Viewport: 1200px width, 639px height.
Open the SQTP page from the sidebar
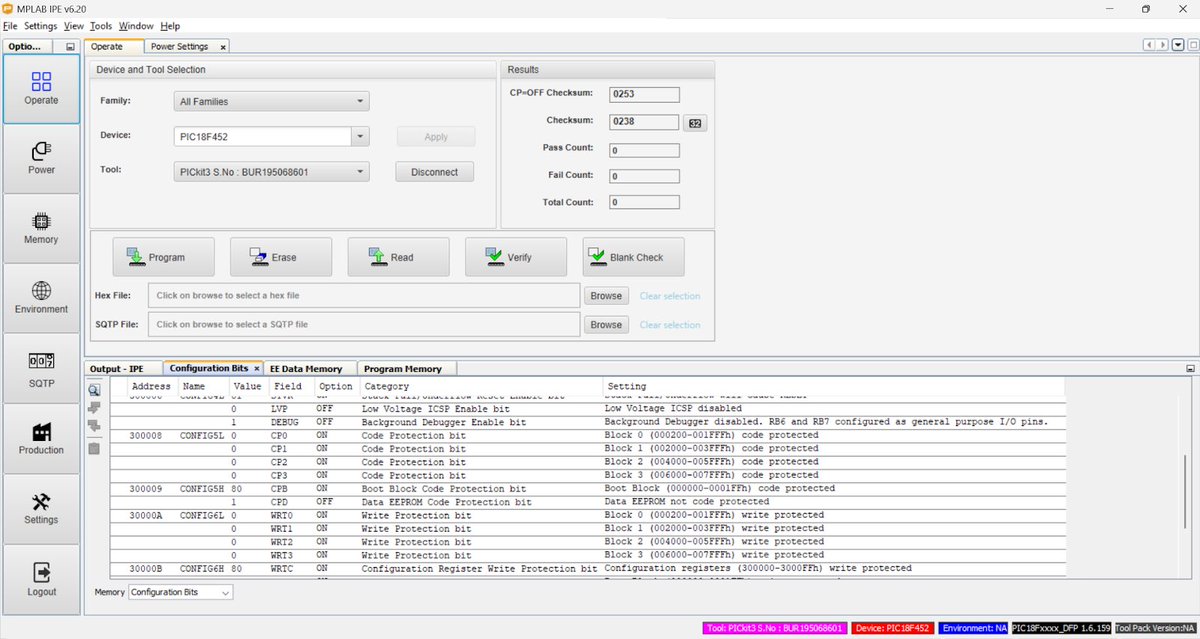41,368
